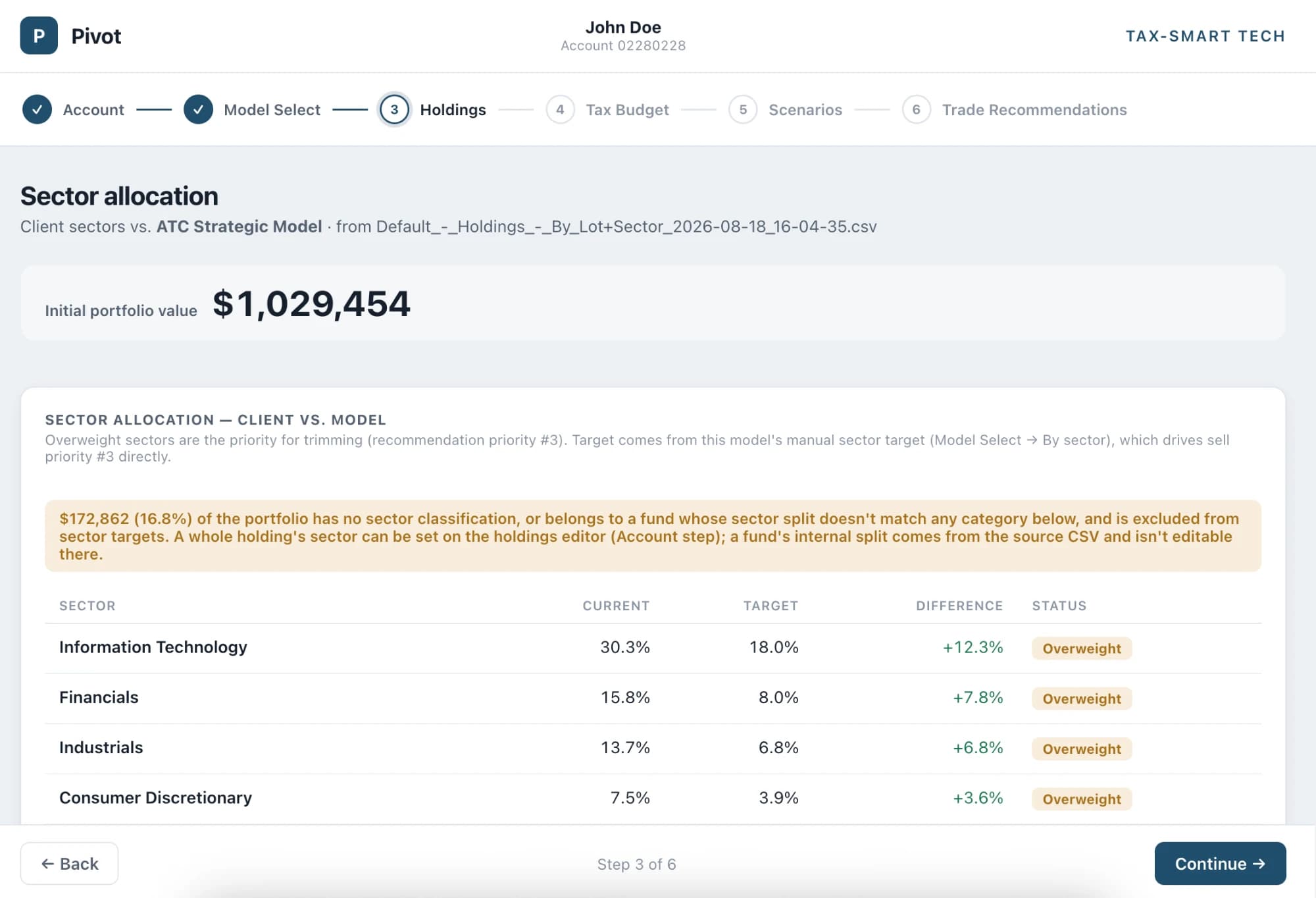The width and height of the screenshot is (1316, 898).
Task: Click the Pivot logo icon
Action: (x=39, y=36)
